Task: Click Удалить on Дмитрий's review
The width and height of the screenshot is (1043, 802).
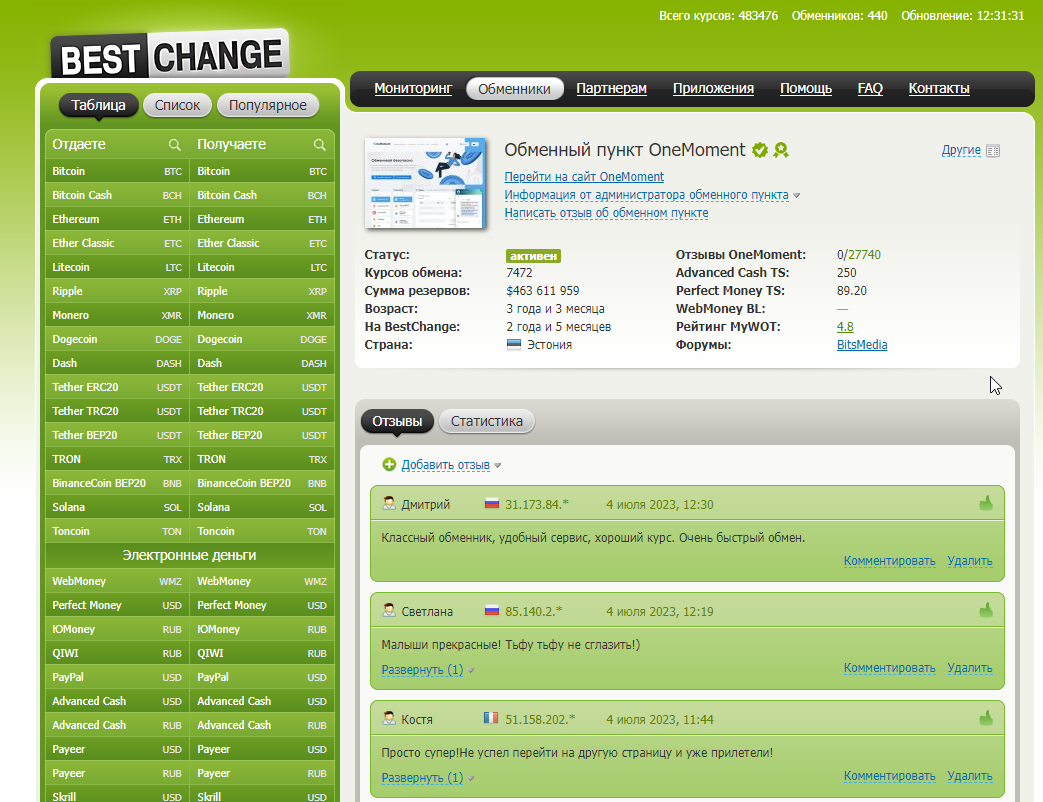Action: coord(970,561)
